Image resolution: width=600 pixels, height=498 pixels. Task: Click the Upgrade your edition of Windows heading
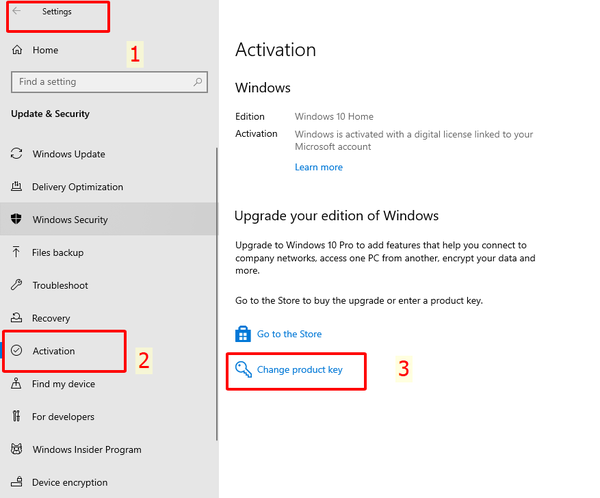336,216
